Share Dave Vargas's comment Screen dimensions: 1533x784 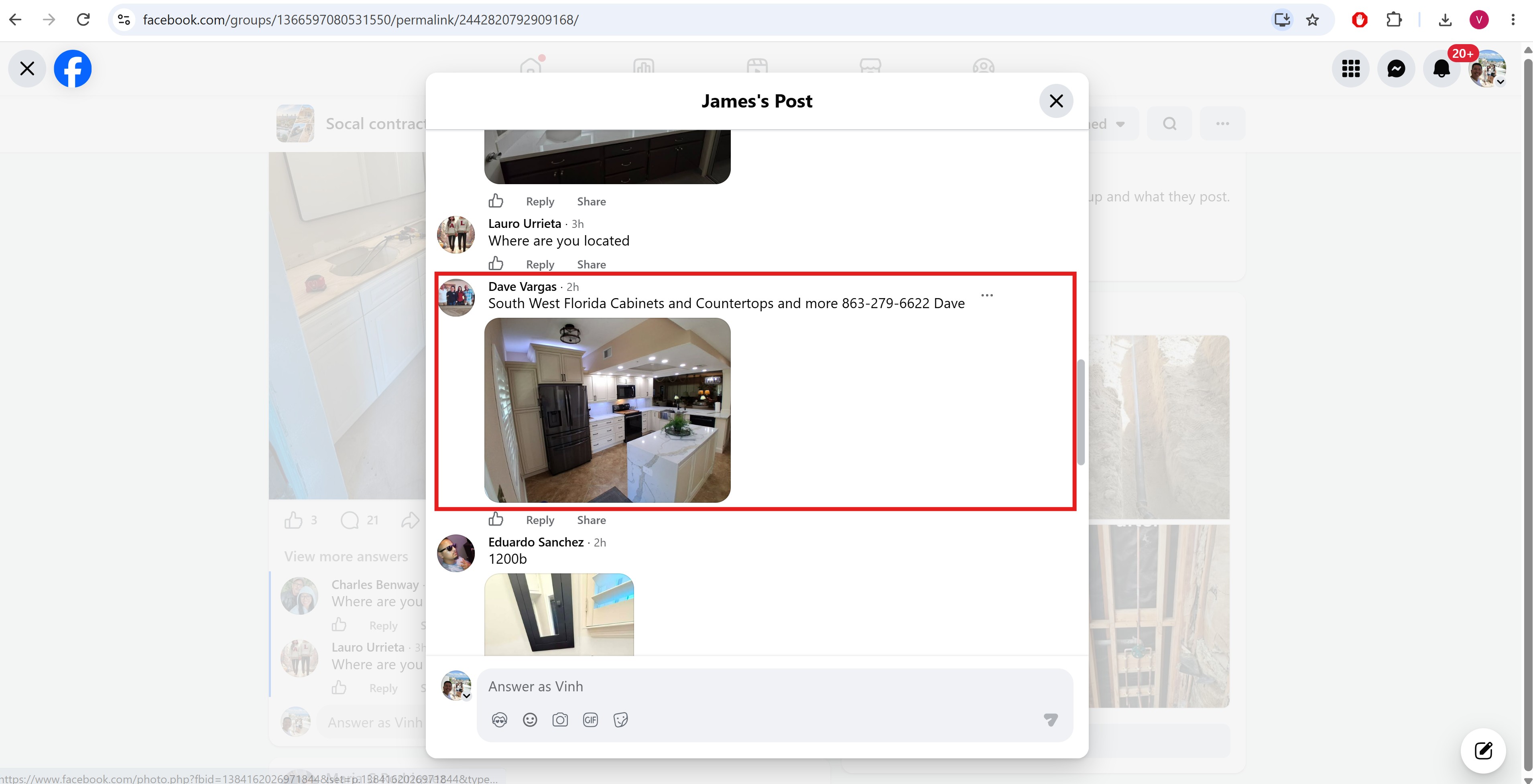[591, 520]
